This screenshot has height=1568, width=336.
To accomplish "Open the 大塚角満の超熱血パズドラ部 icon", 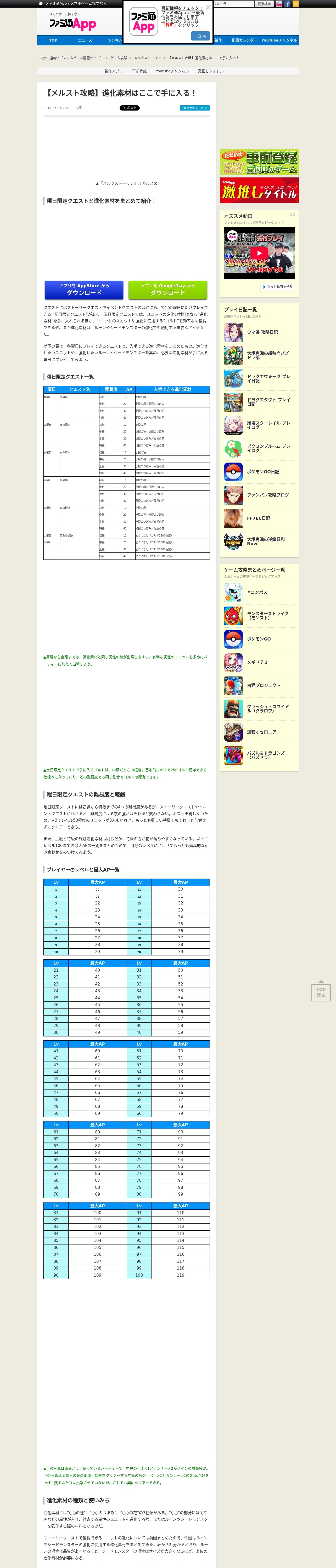I will [x=233, y=355].
